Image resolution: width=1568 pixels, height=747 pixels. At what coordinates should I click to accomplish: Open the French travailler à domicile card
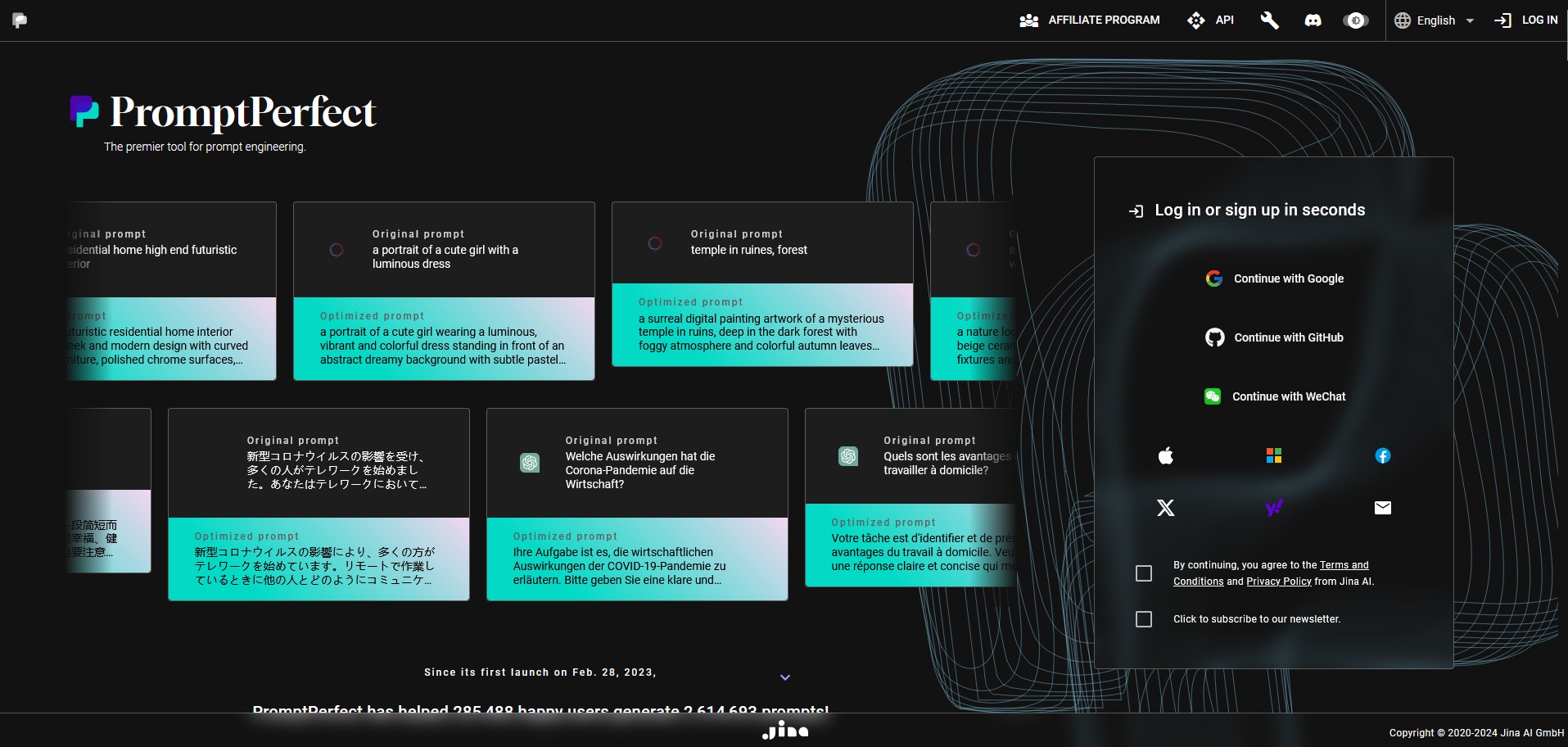coord(911,497)
